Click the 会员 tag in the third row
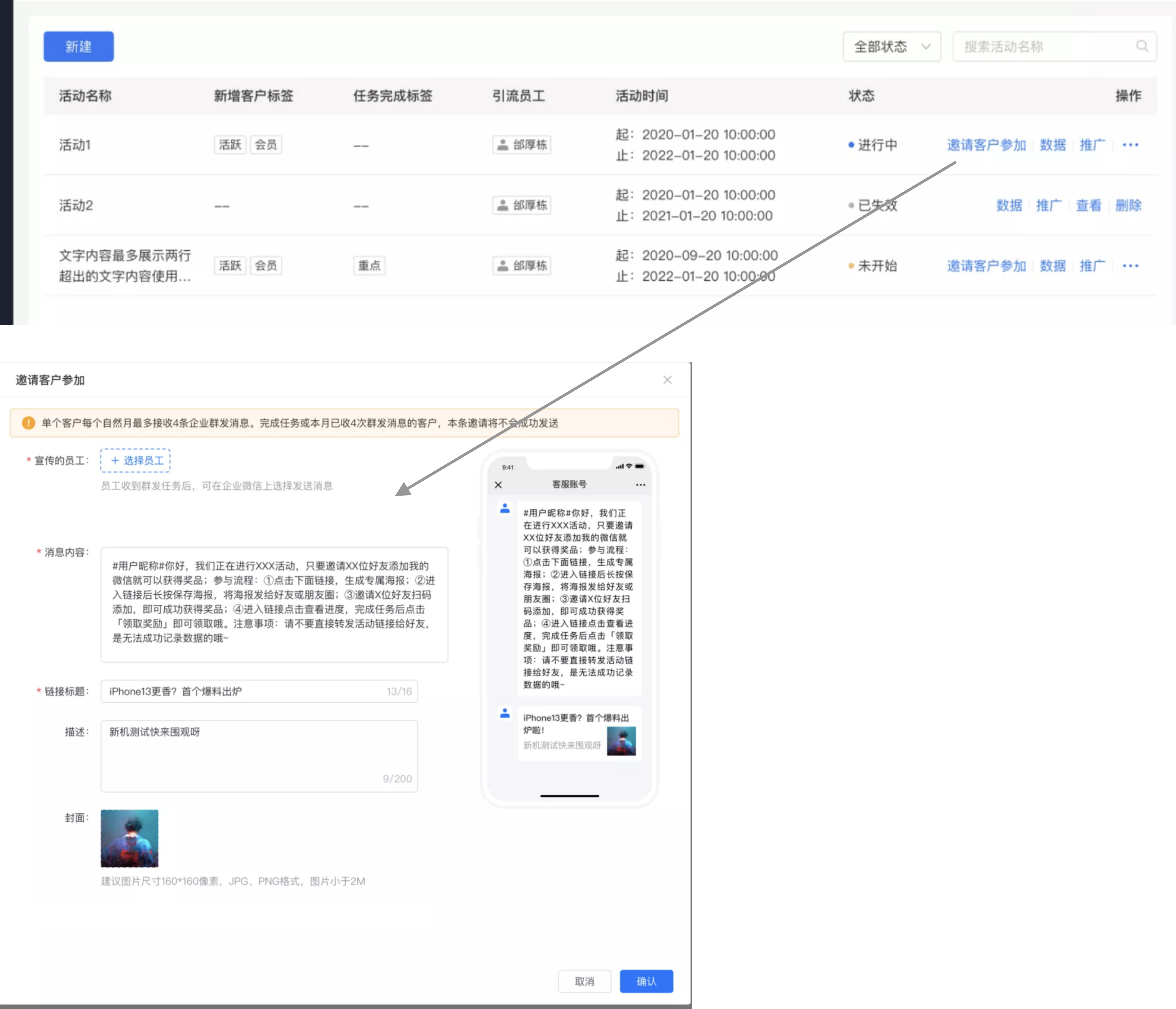The height and width of the screenshot is (1009, 1176). pos(266,266)
